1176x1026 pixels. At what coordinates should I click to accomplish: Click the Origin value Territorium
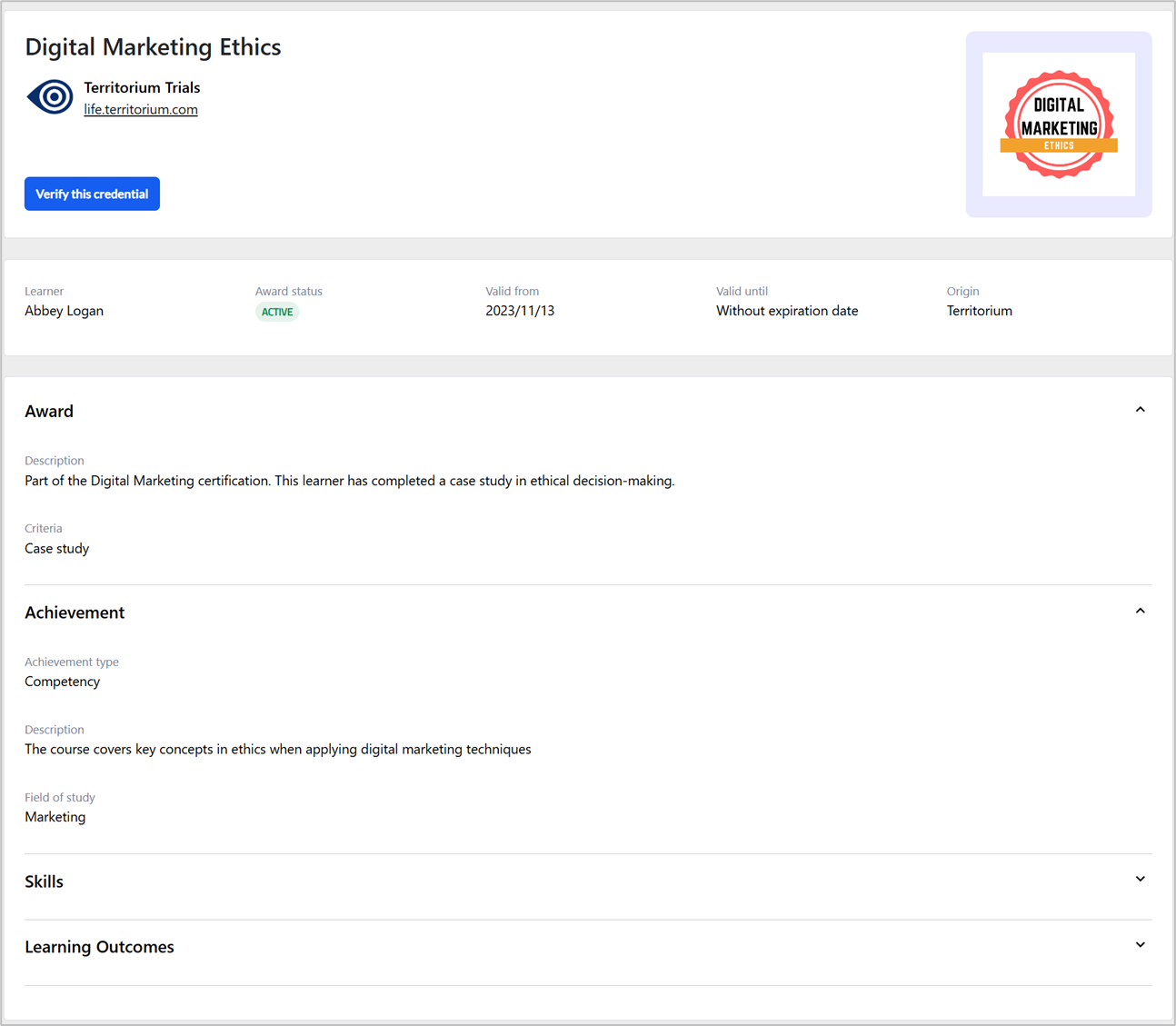click(x=979, y=311)
